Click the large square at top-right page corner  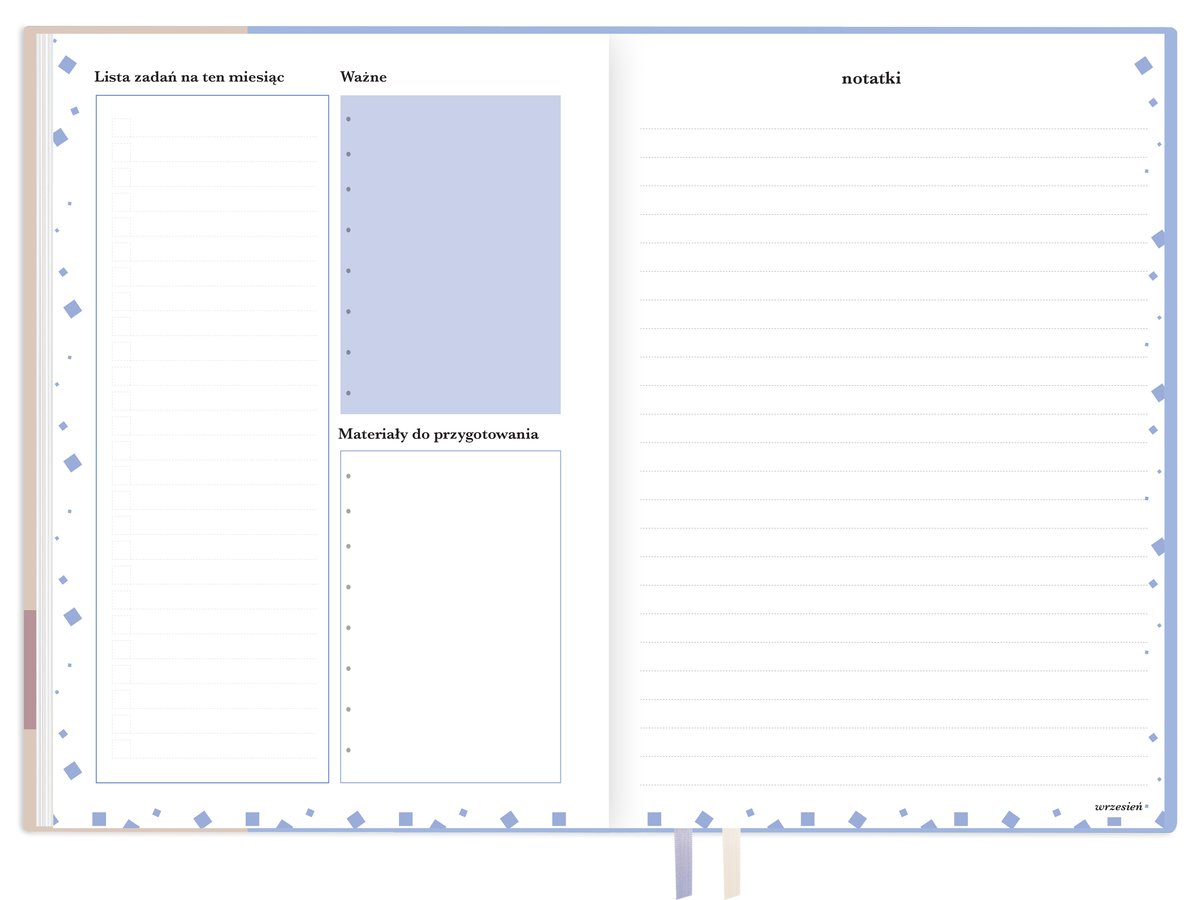pos(1143,66)
